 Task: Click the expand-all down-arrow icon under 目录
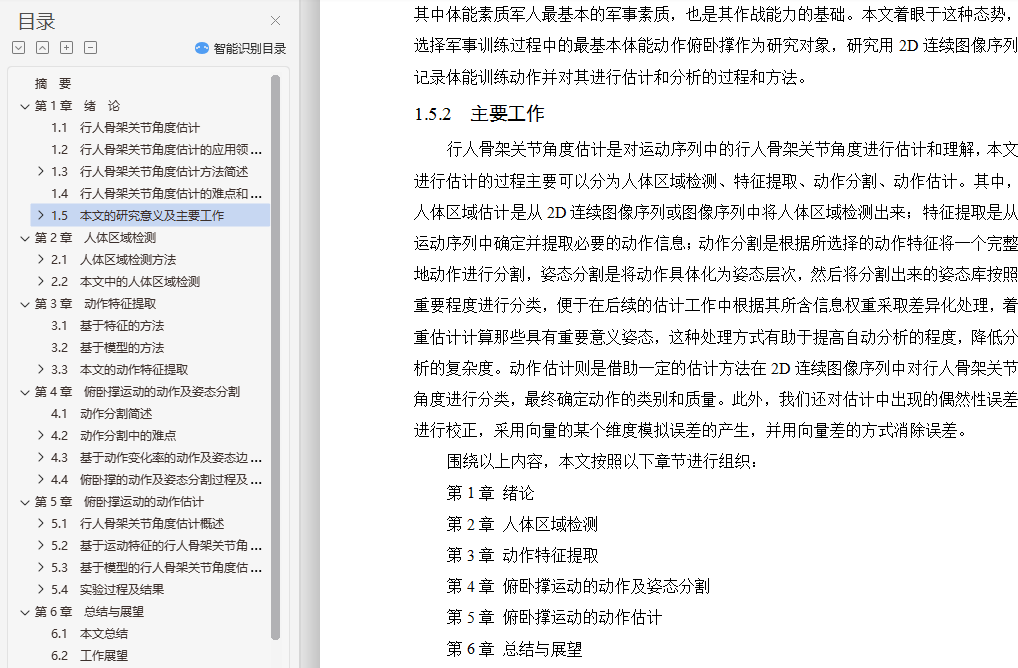[19, 47]
